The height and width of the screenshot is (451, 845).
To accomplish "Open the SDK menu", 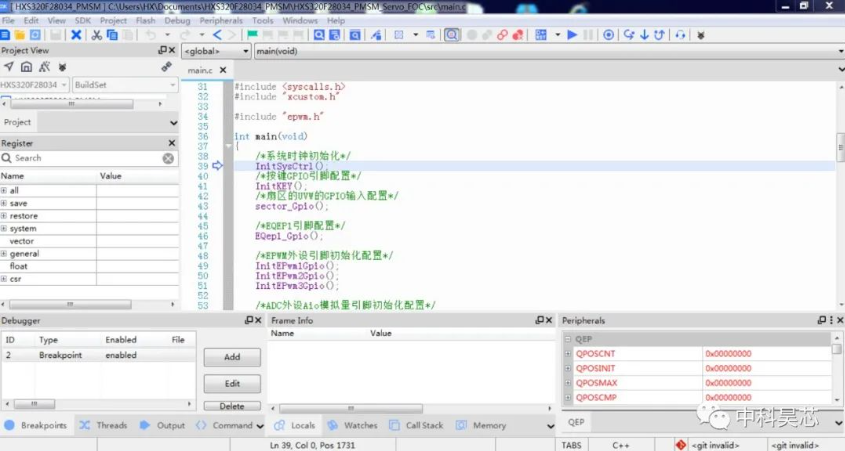I will (83, 20).
